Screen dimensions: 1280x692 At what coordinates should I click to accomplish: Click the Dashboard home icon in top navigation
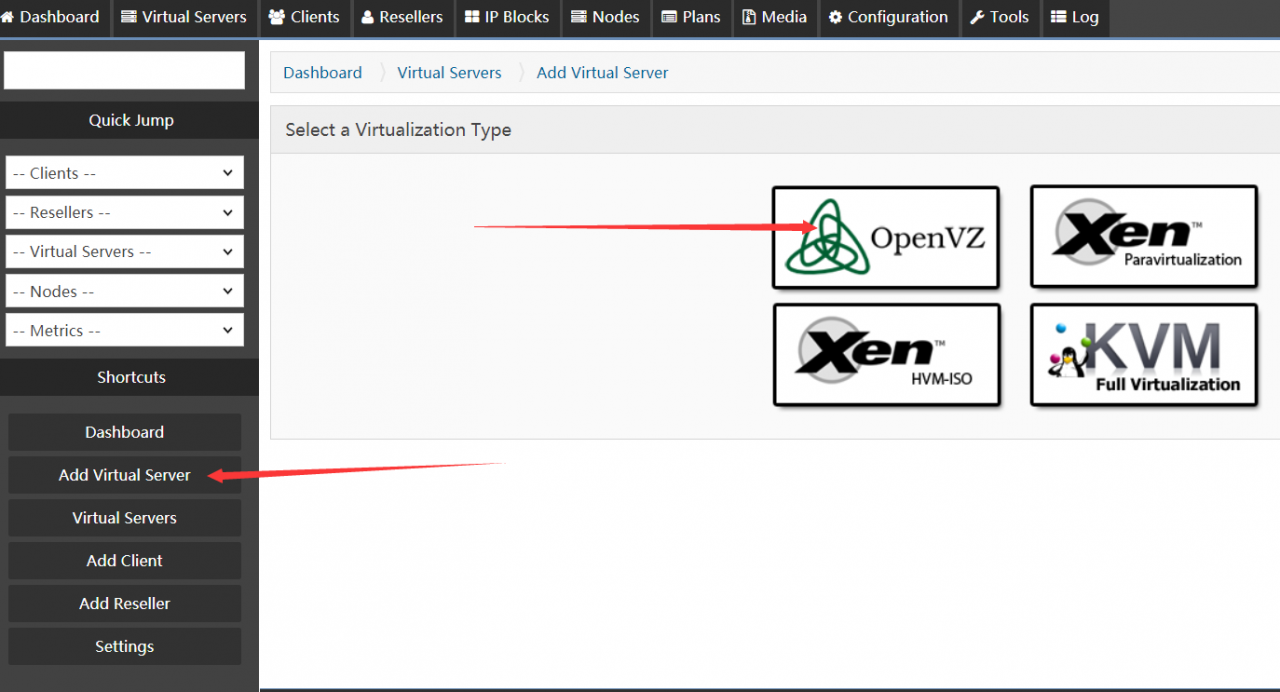[x=7, y=17]
